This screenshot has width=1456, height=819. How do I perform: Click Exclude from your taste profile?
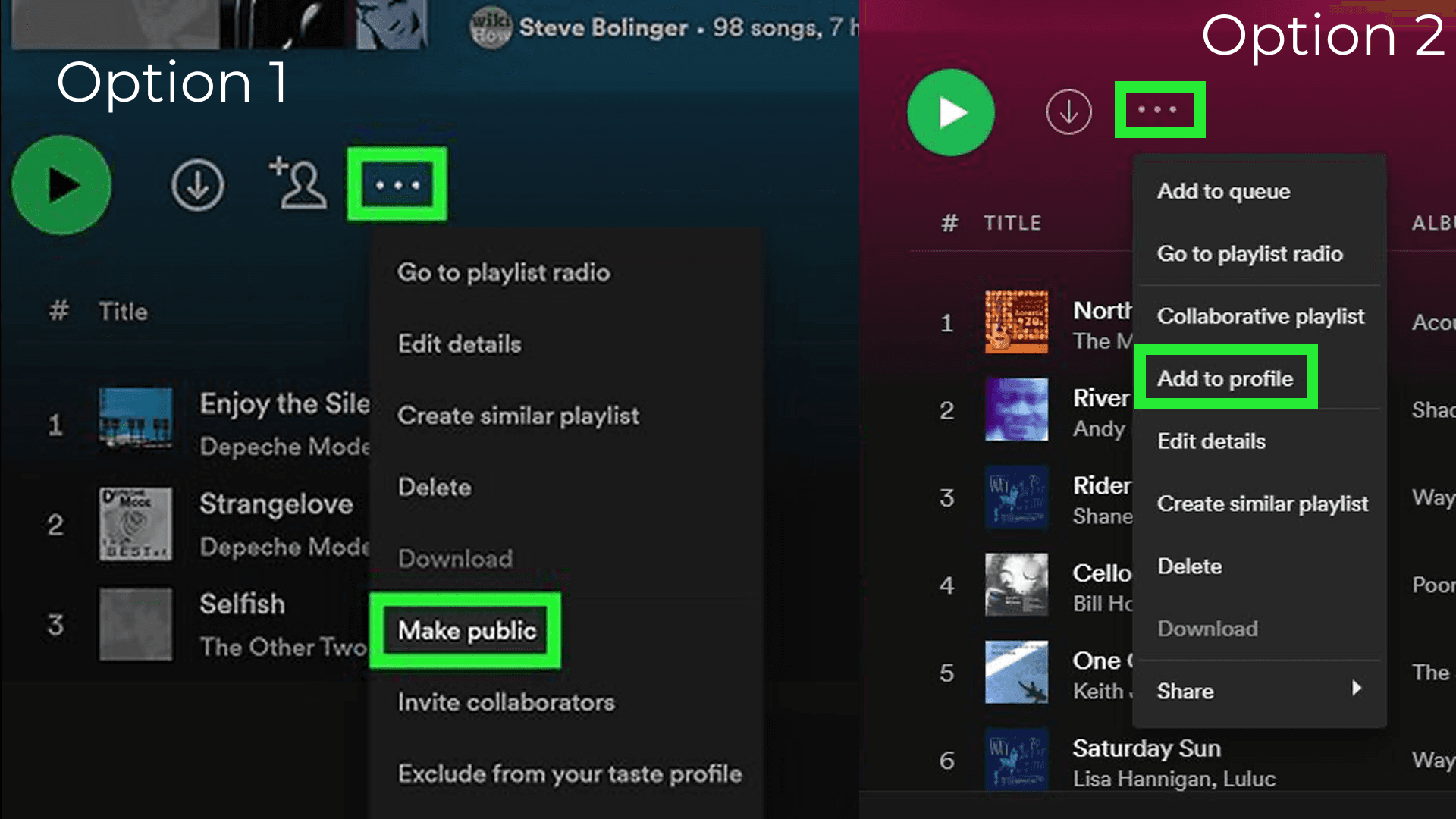coord(570,773)
